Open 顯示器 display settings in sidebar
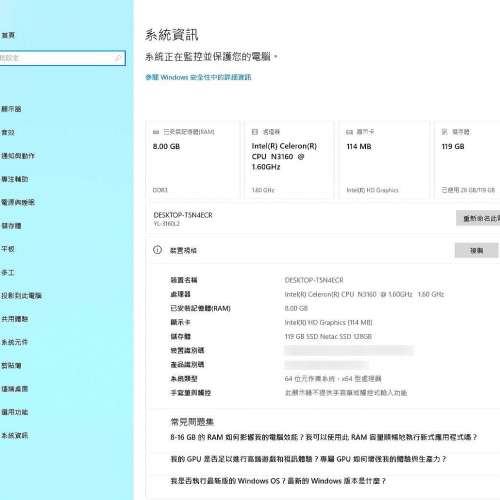The height and width of the screenshot is (500, 500). pos(11,109)
